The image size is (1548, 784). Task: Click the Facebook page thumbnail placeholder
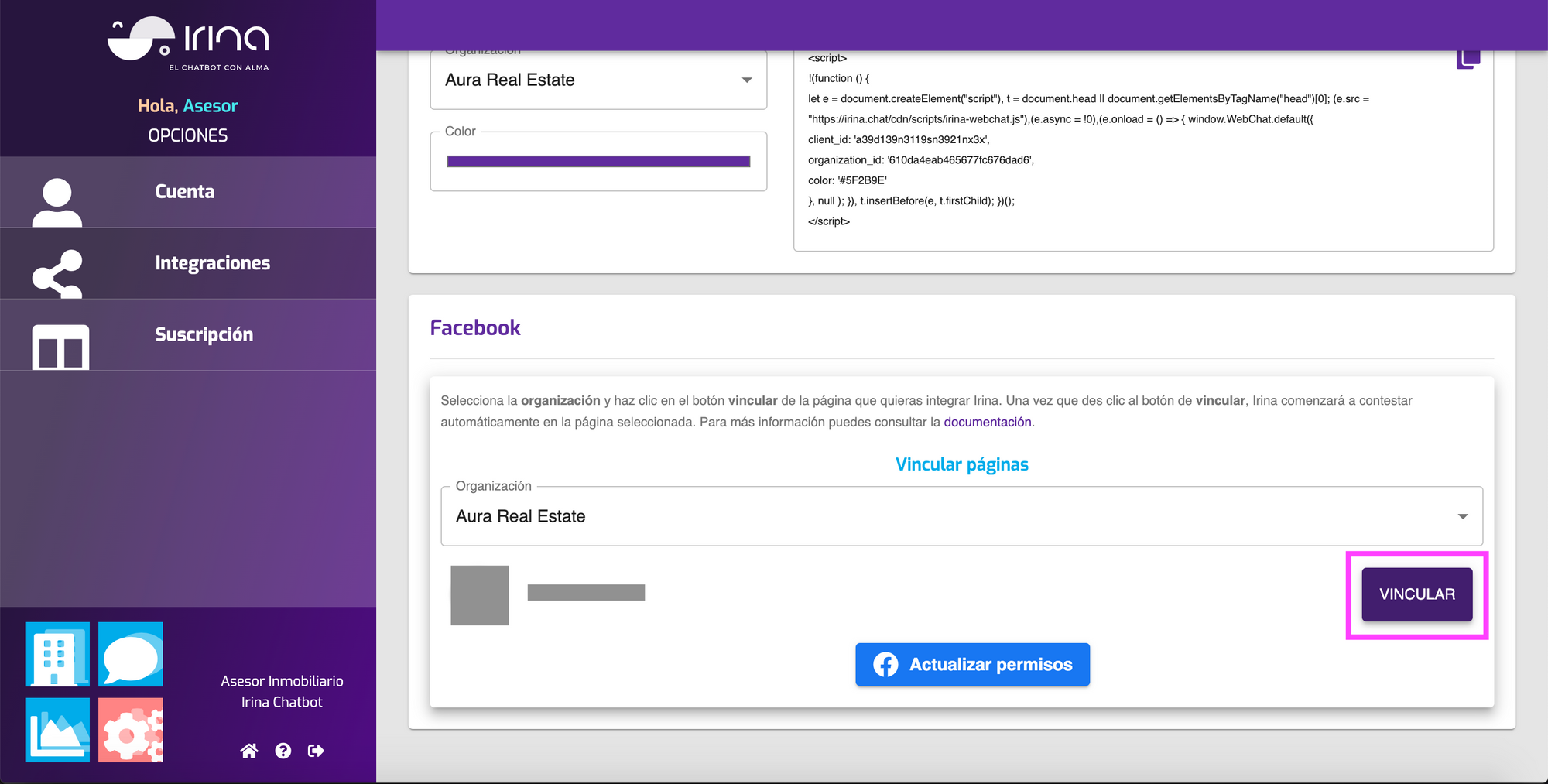point(480,595)
